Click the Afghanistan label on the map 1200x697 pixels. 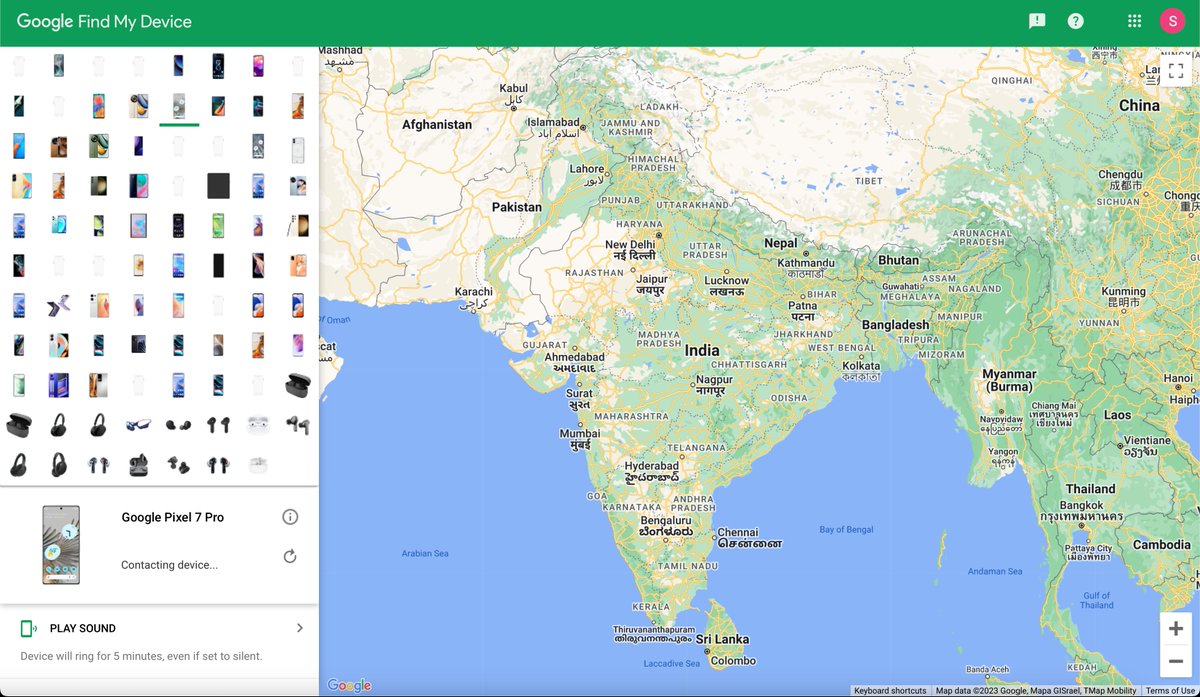pyautogui.click(x=437, y=125)
